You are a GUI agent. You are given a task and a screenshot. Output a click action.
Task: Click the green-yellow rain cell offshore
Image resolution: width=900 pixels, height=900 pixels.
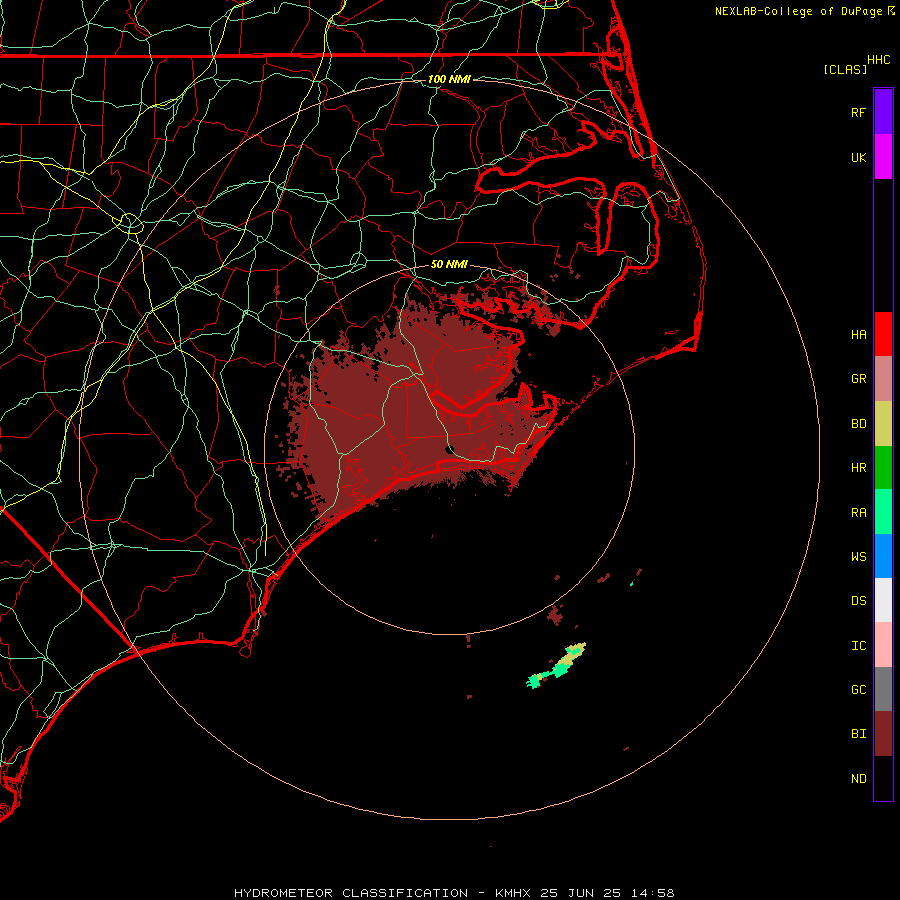(557, 666)
